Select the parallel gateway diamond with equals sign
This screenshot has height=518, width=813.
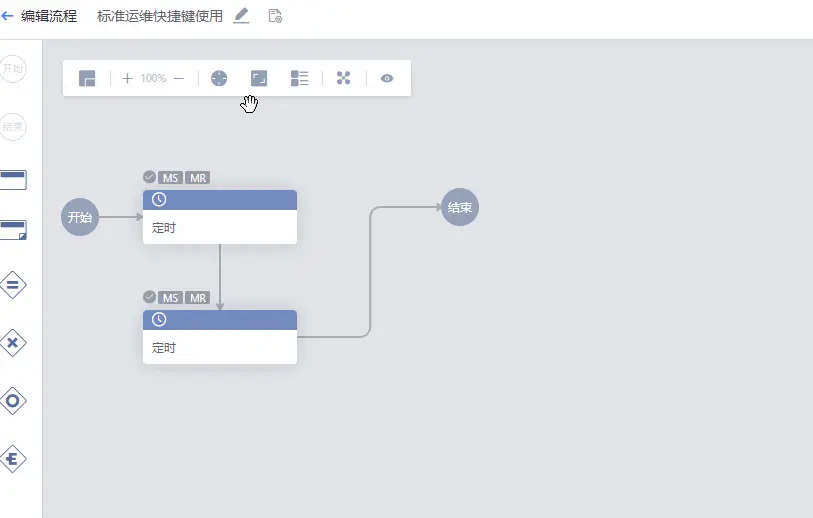tap(12, 285)
